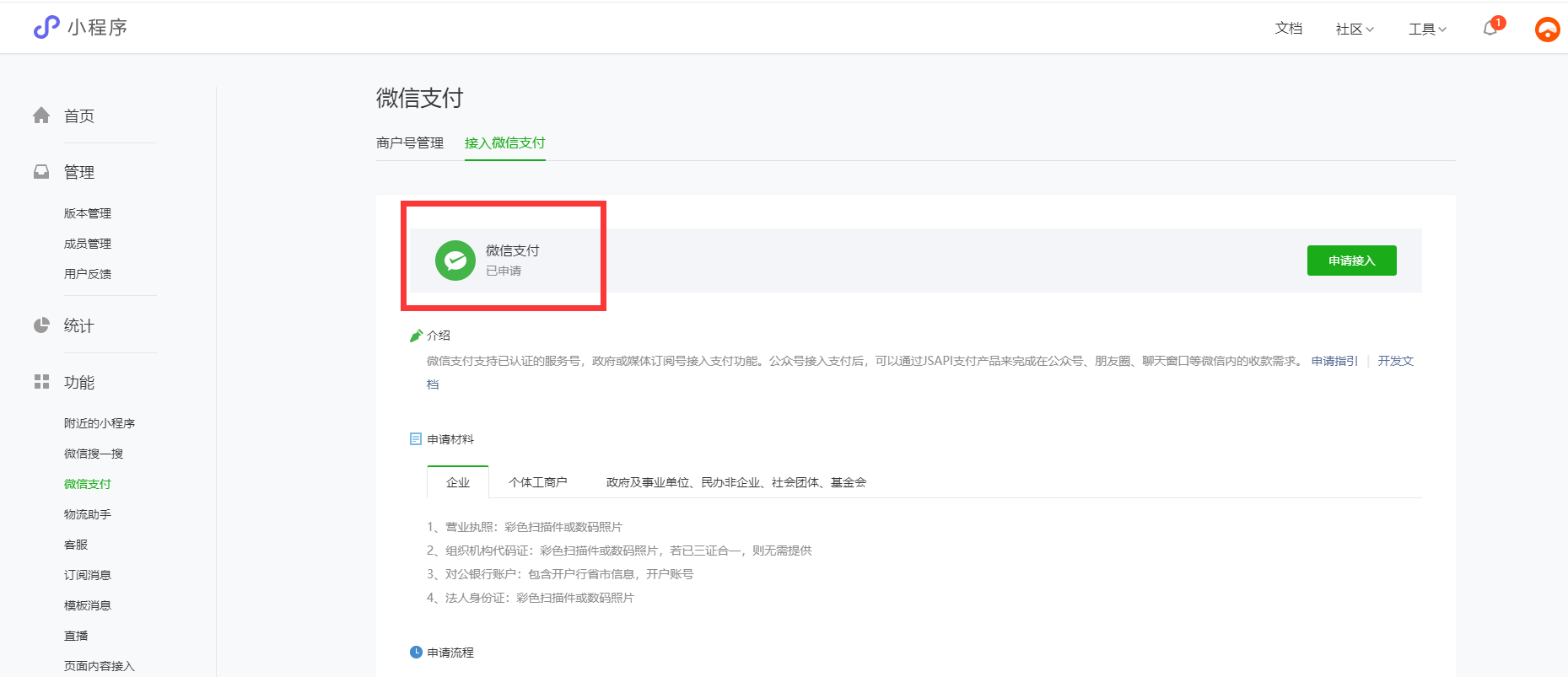Open 成员管理 in the sidebar
Image resolution: width=1568 pixels, height=677 pixels.
pos(88,244)
